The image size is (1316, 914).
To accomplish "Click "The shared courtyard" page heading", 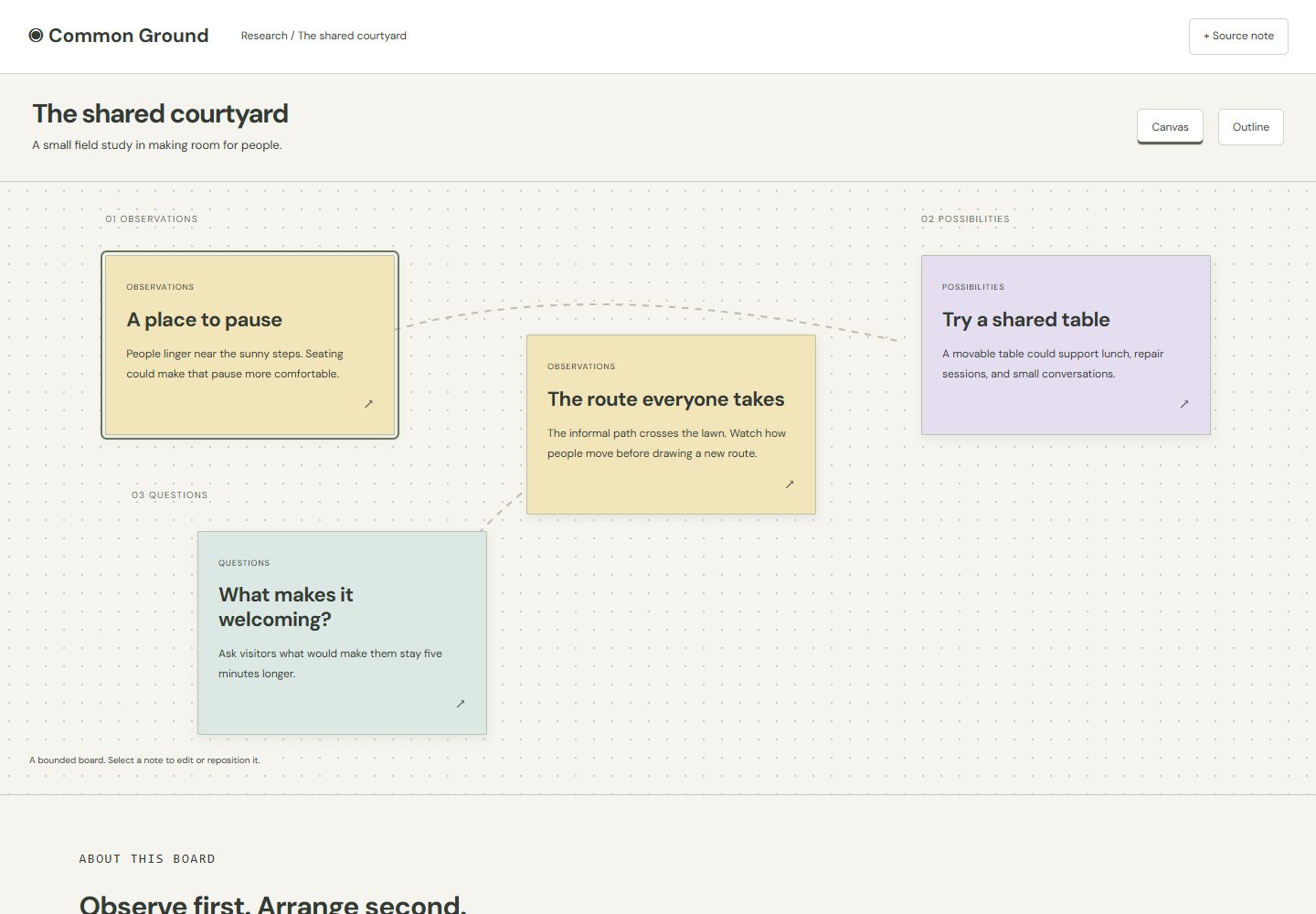I will pos(161,113).
